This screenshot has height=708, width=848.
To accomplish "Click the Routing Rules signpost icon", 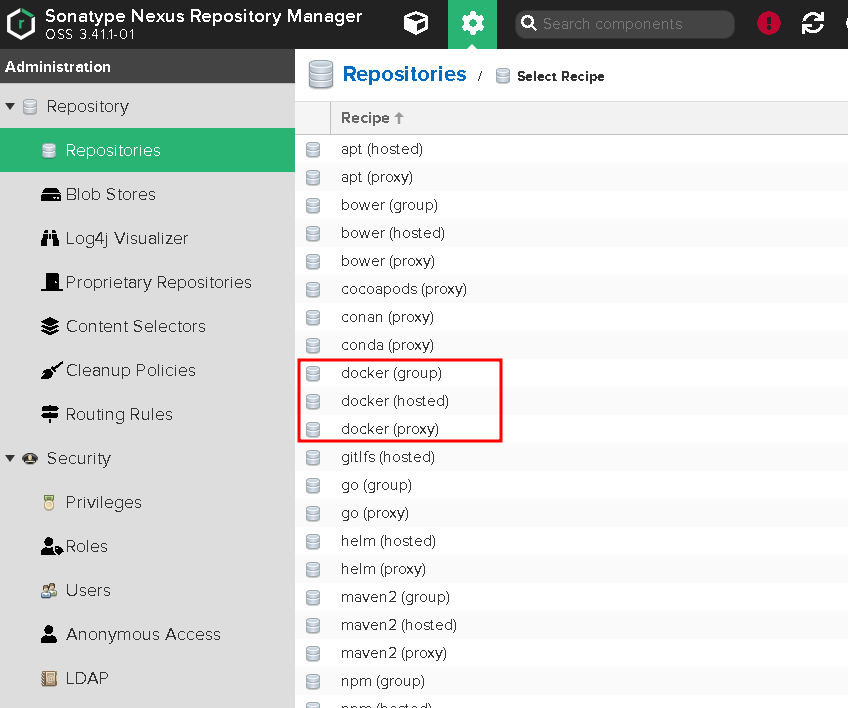I will click(x=50, y=414).
